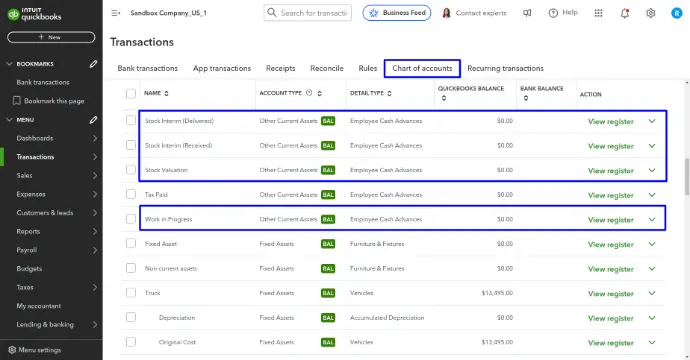Click the Account Type help icon

click(x=309, y=93)
